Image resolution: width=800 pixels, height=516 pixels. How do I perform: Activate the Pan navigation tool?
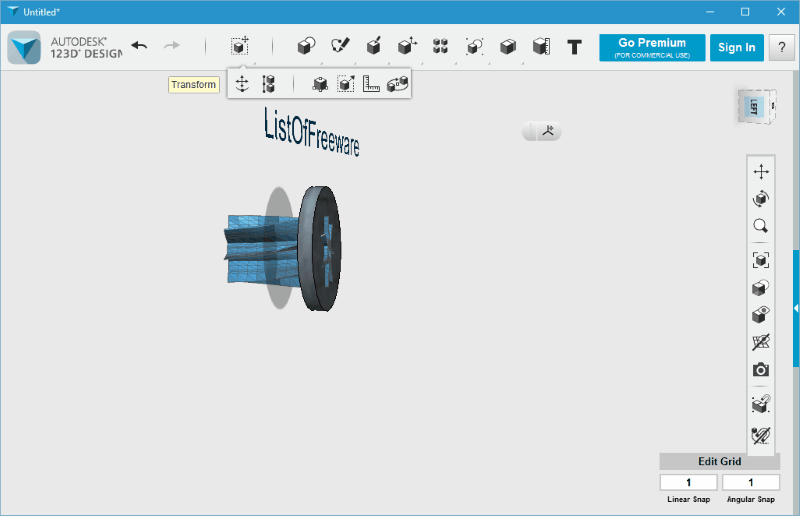761,172
